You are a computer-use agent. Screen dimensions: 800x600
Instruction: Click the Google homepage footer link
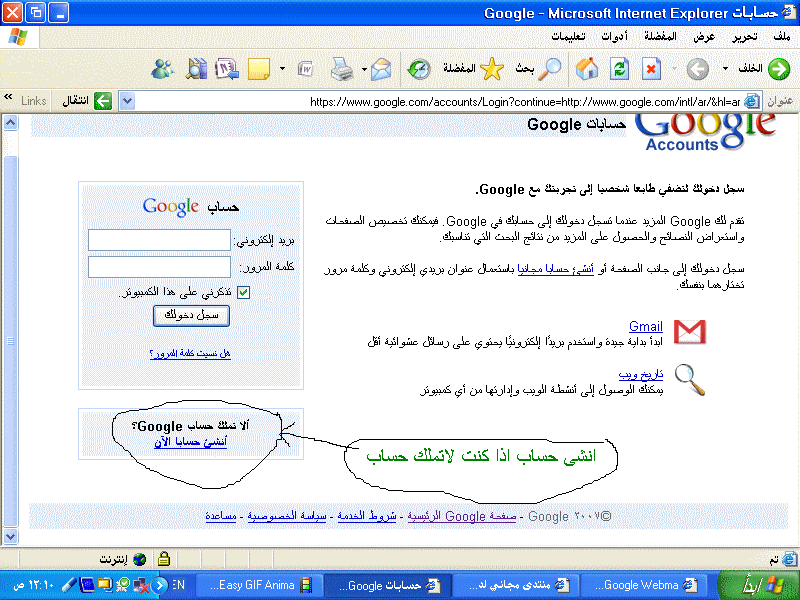(x=461, y=516)
